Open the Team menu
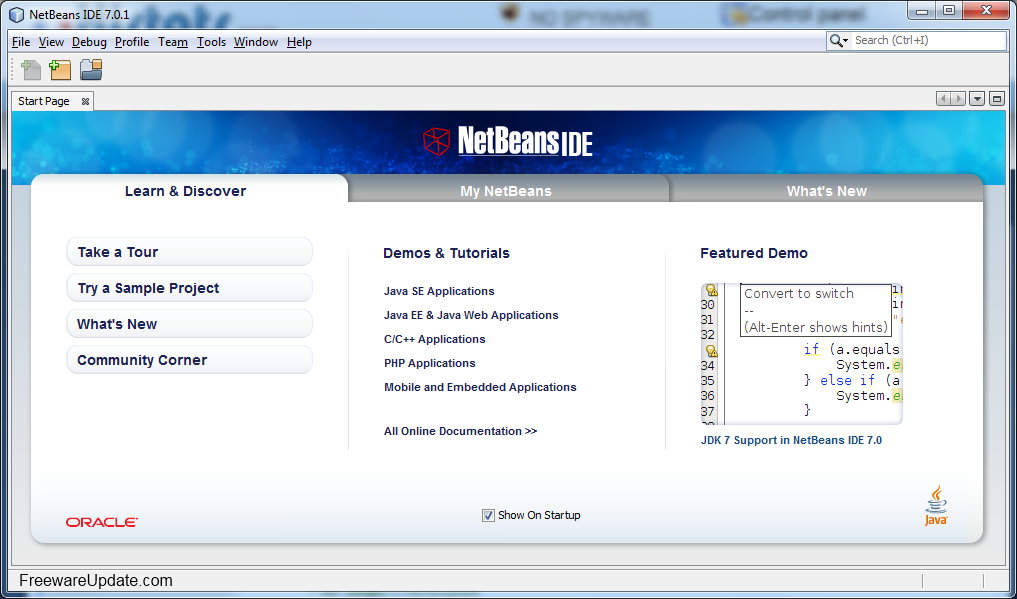 (173, 42)
